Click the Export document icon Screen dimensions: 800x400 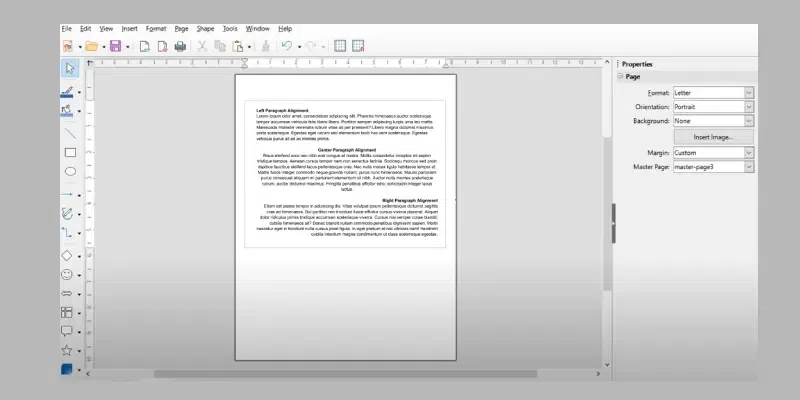point(145,46)
